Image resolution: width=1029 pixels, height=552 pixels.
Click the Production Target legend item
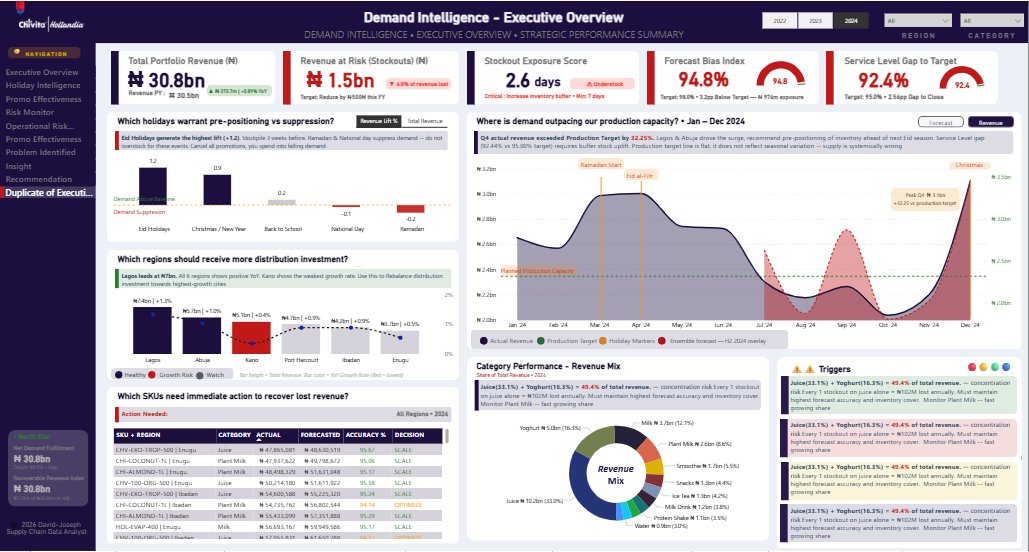tap(567, 341)
